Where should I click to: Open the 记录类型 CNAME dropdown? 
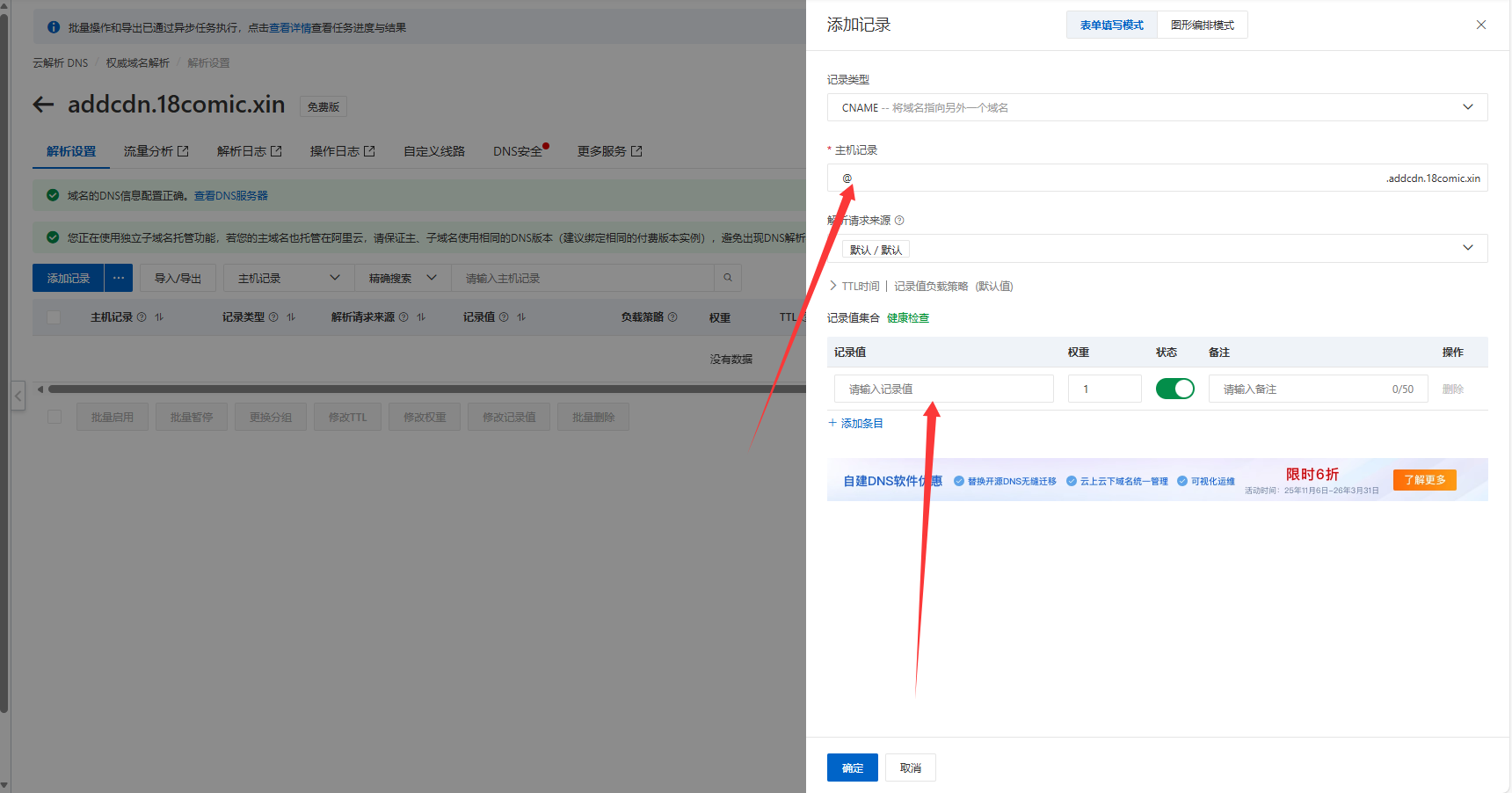tap(1157, 107)
